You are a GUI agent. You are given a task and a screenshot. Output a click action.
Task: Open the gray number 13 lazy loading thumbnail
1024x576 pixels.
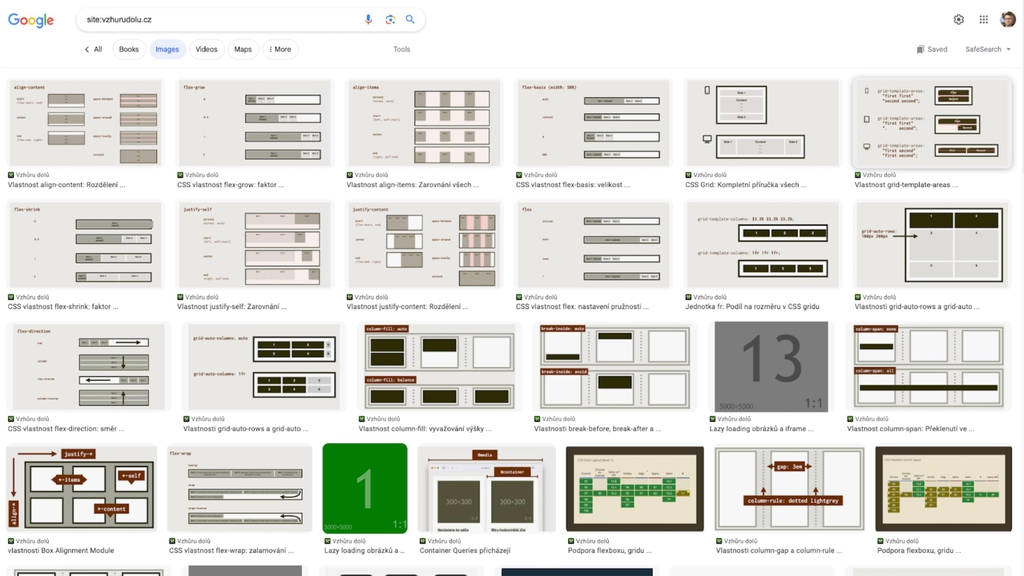click(771, 365)
